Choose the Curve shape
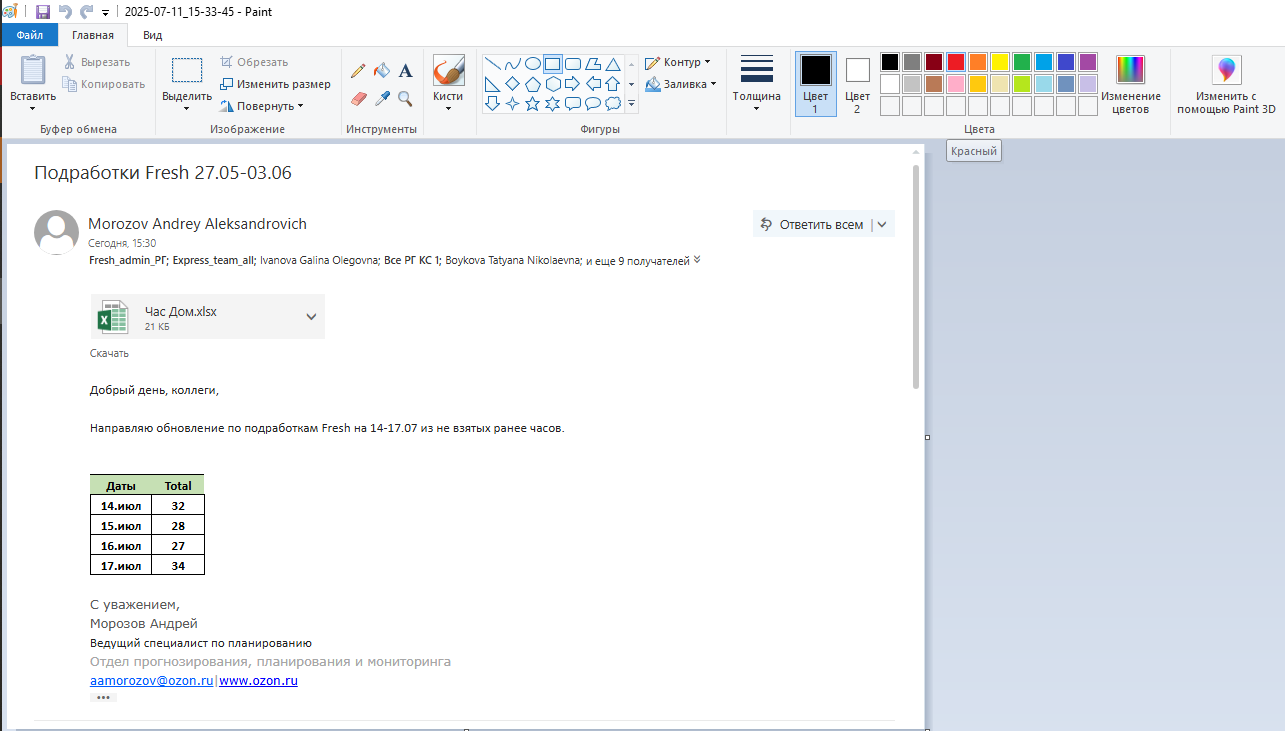 coord(512,64)
